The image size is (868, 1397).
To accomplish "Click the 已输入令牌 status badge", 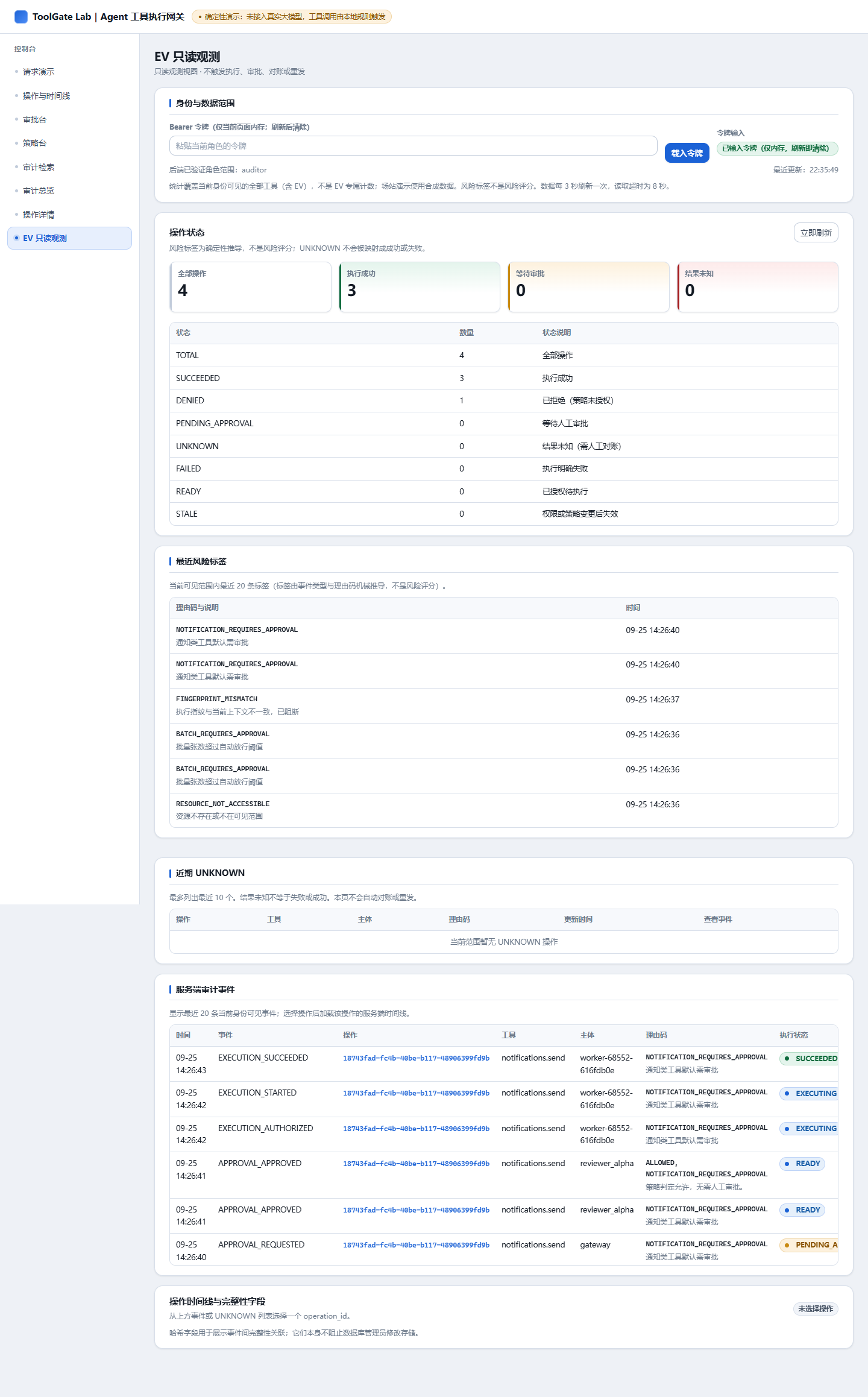I will click(777, 148).
